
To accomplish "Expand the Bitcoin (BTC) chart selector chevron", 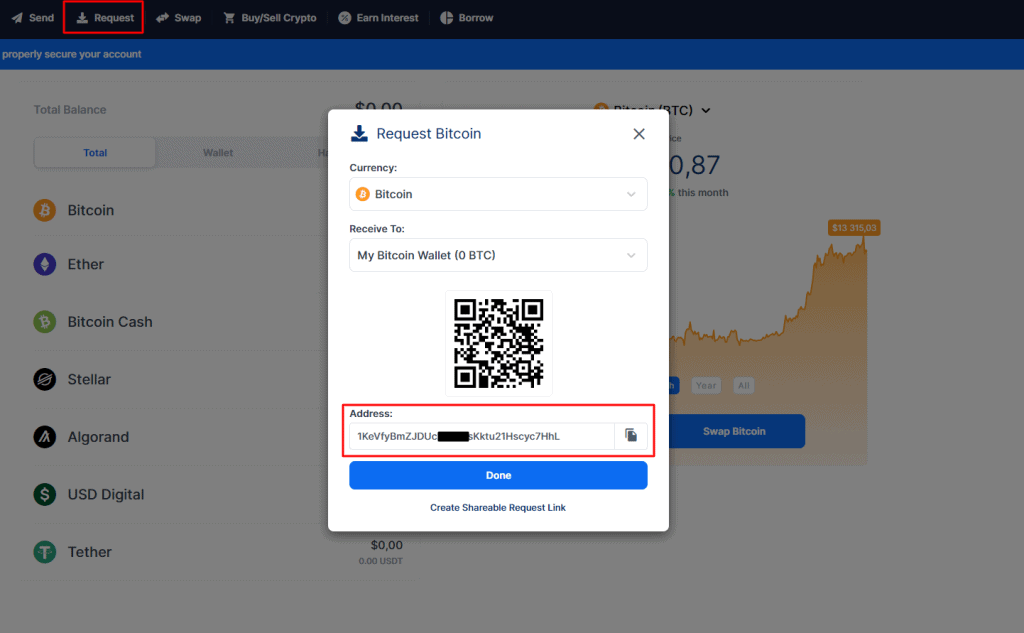I will (x=706, y=110).
